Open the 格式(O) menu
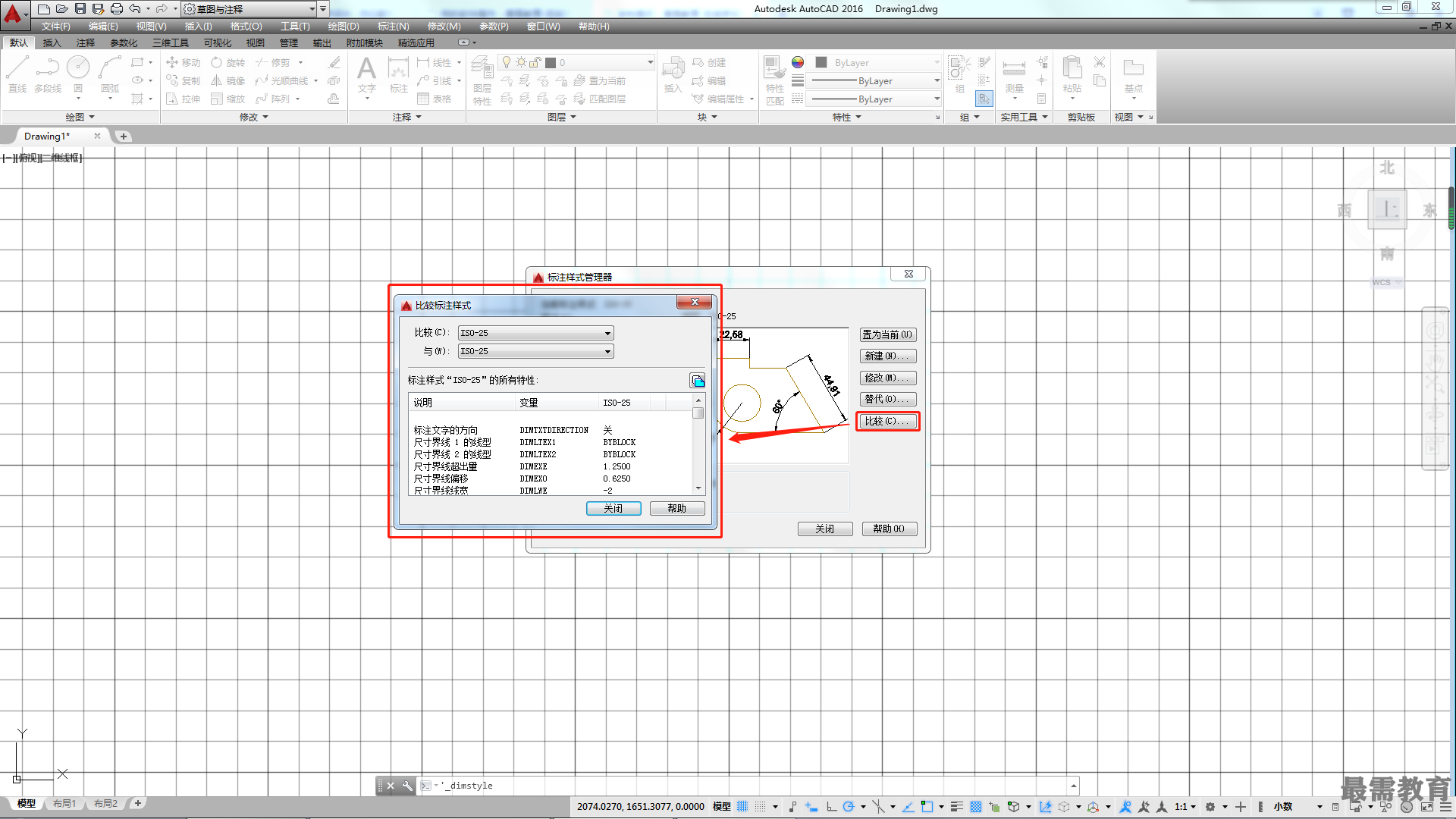Screen dimensions: 1456x819 (x=246, y=27)
